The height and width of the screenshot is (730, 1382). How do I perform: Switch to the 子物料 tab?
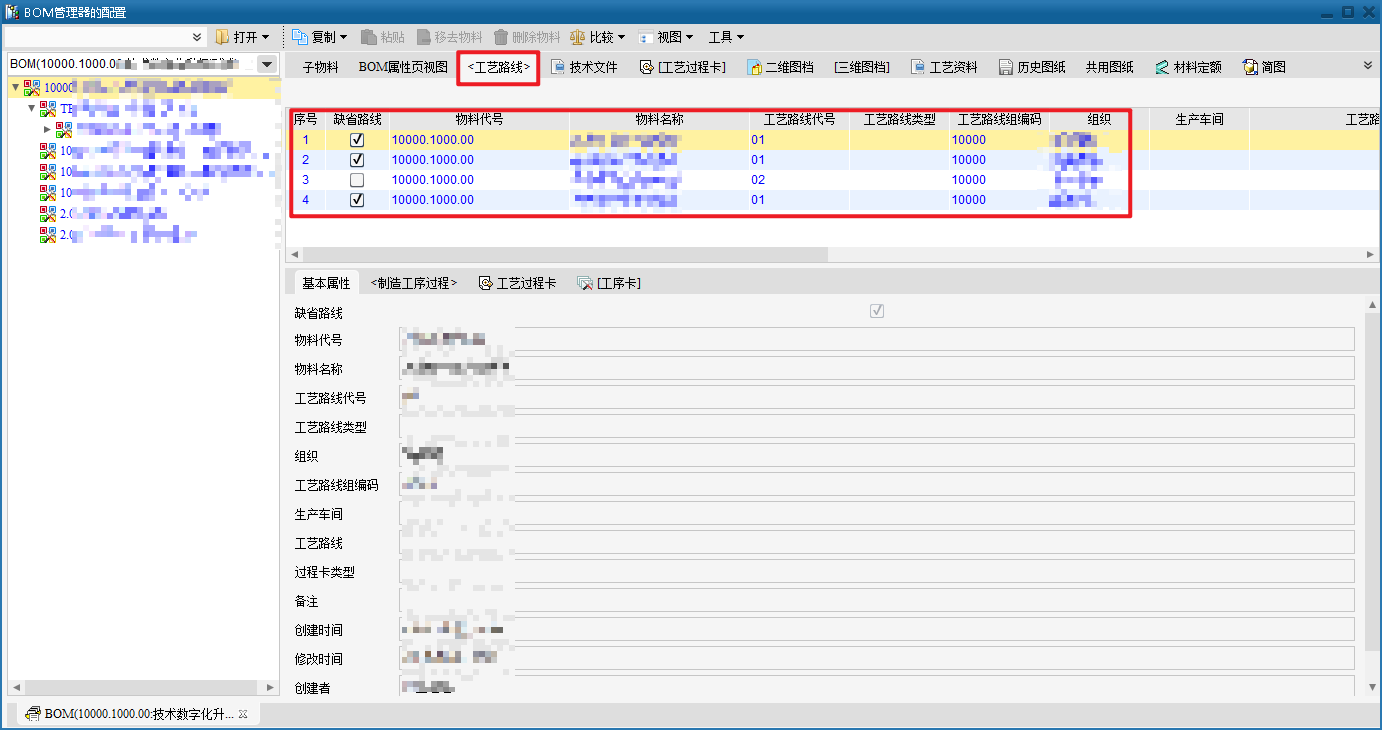(x=321, y=67)
